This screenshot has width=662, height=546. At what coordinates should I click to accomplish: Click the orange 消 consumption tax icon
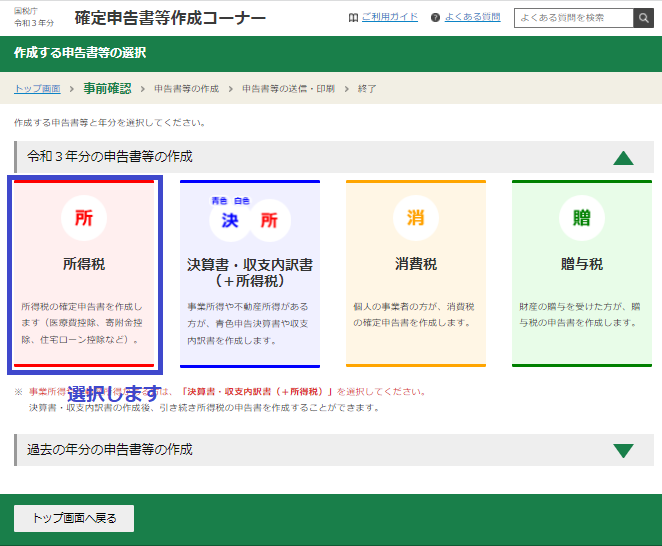click(x=415, y=218)
